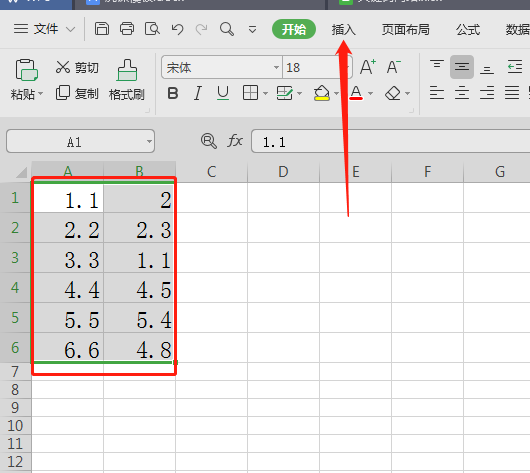This screenshot has width=530, height=473.
Task: Open Print Preview icon
Action: pos(152,29)
